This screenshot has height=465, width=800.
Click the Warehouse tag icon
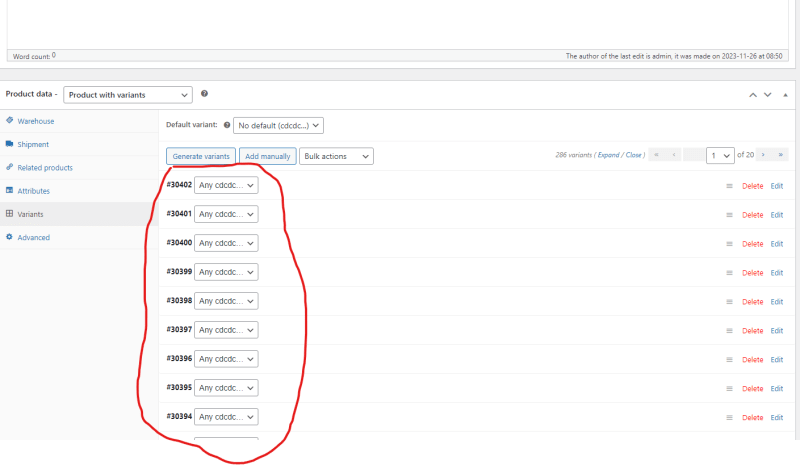pyautogui.click(x=9, y=120)
